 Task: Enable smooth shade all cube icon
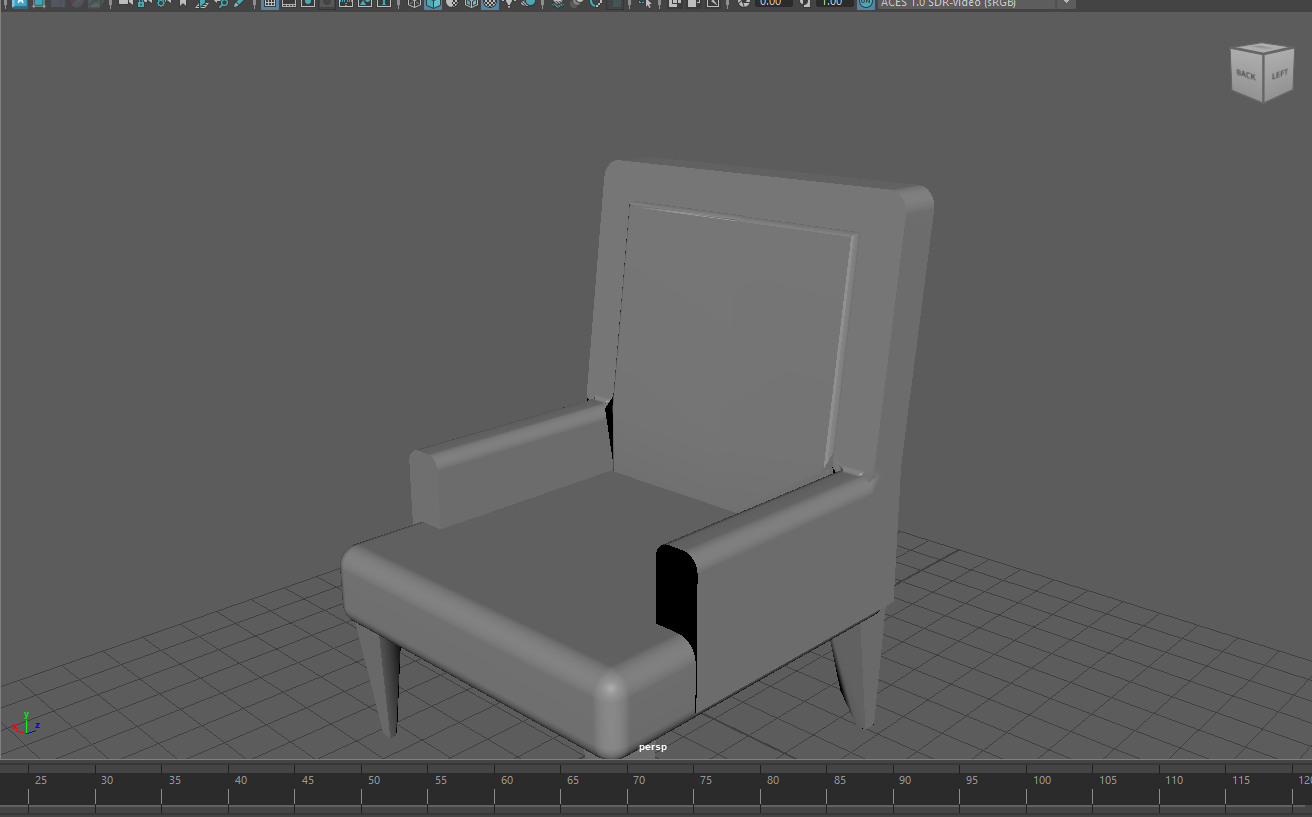point(433,4)
